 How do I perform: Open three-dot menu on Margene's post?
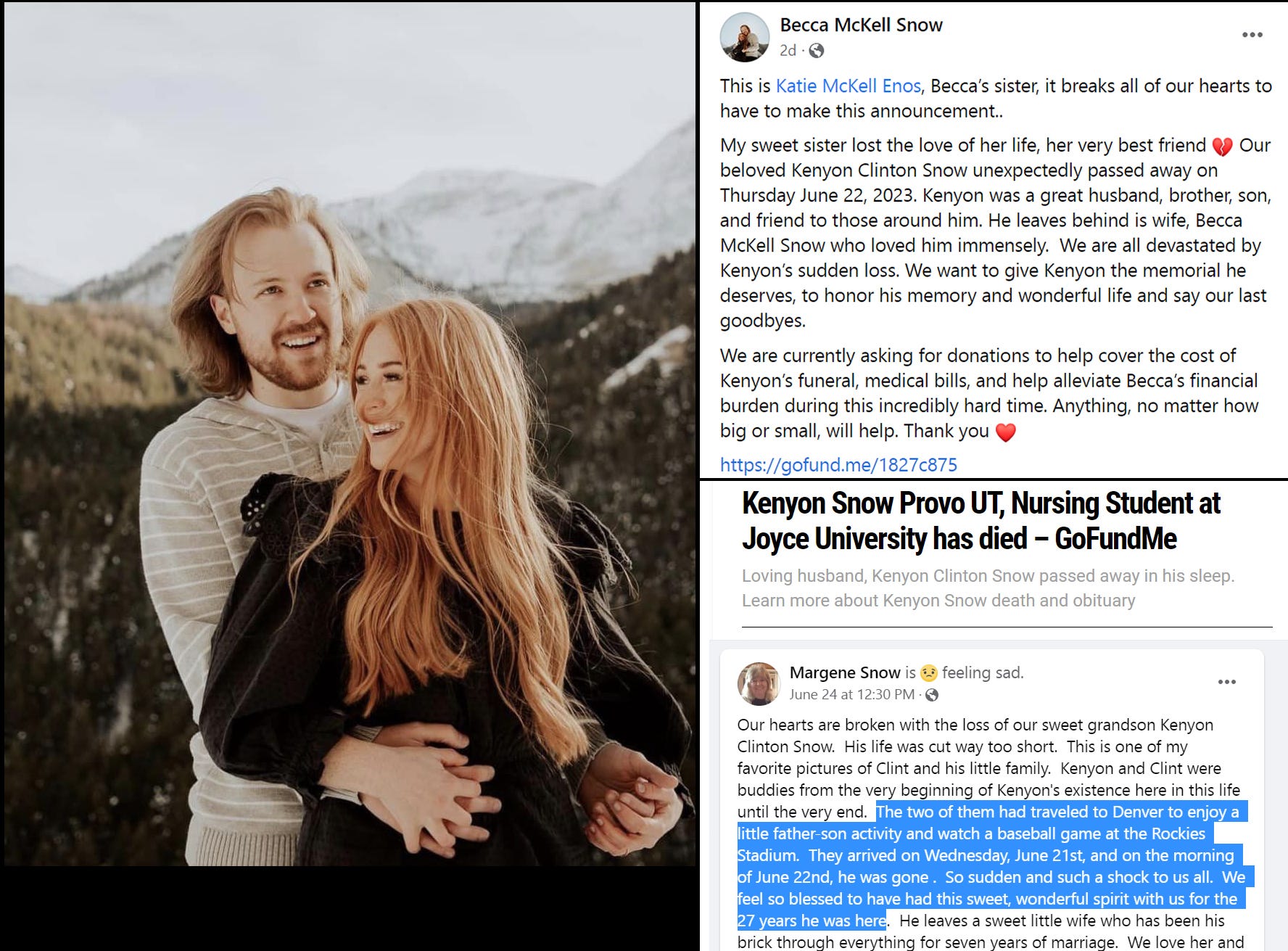[1226, 682]
